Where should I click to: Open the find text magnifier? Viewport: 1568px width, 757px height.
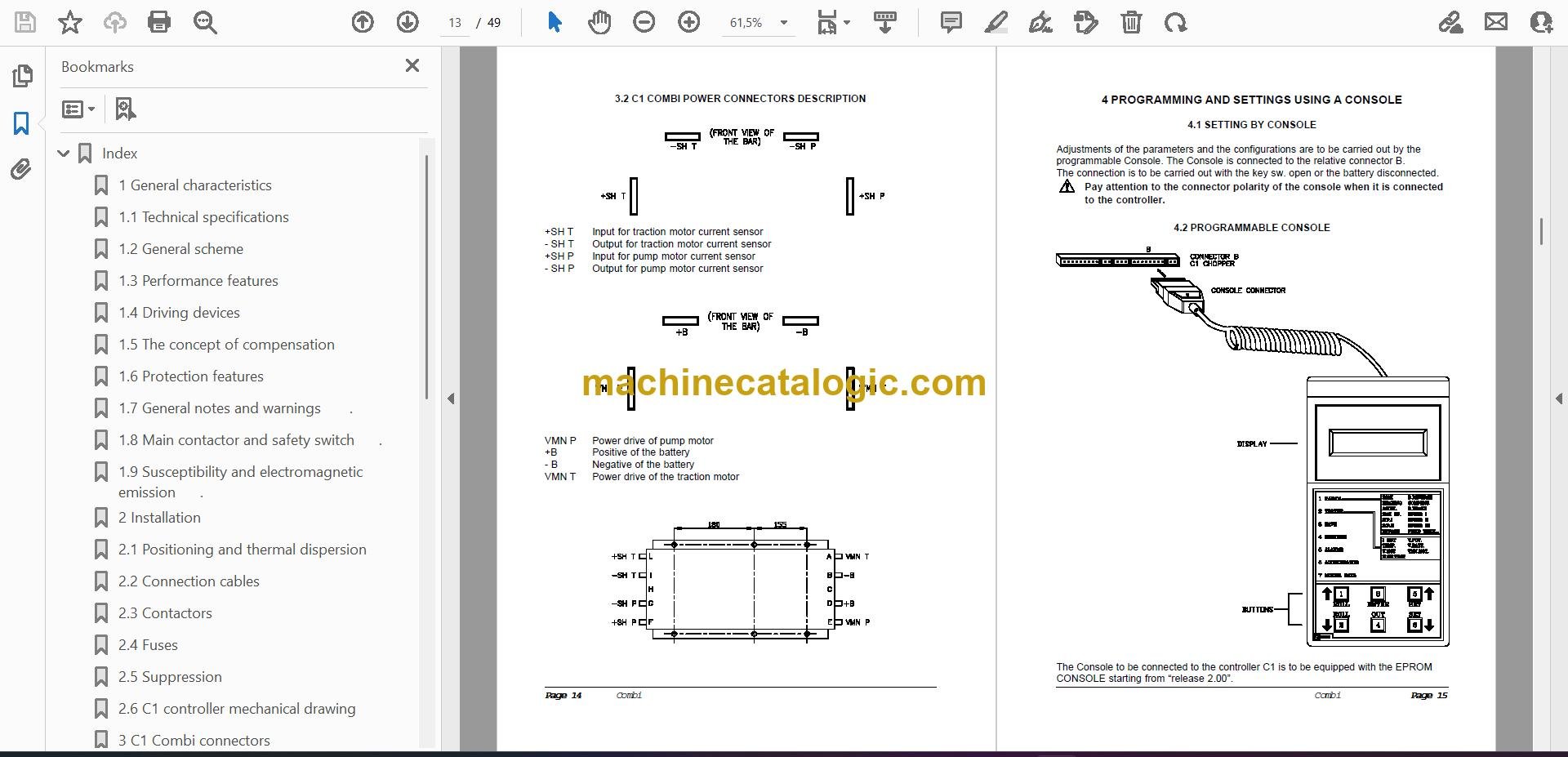205,22
